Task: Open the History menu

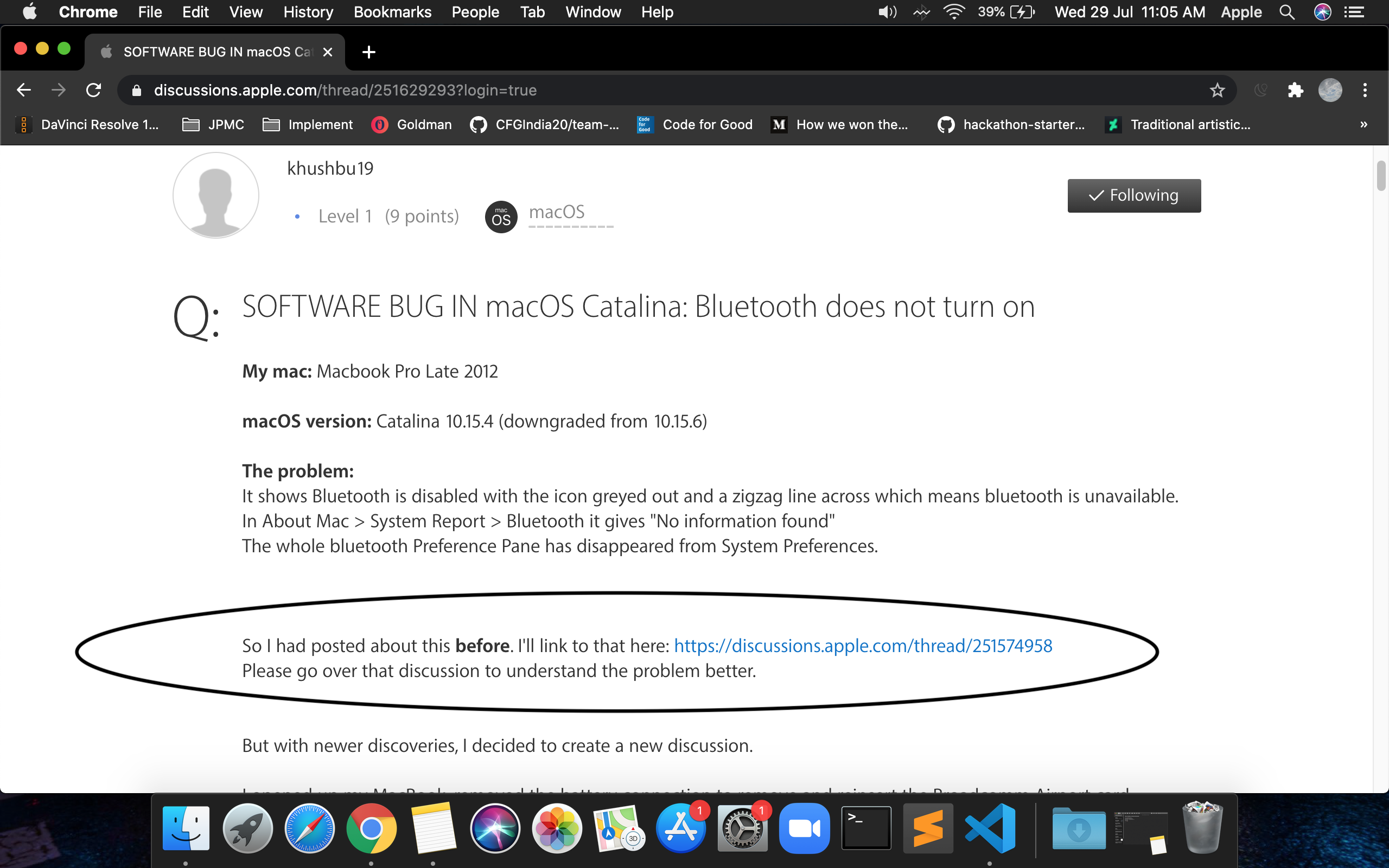Action: (308, 12)
